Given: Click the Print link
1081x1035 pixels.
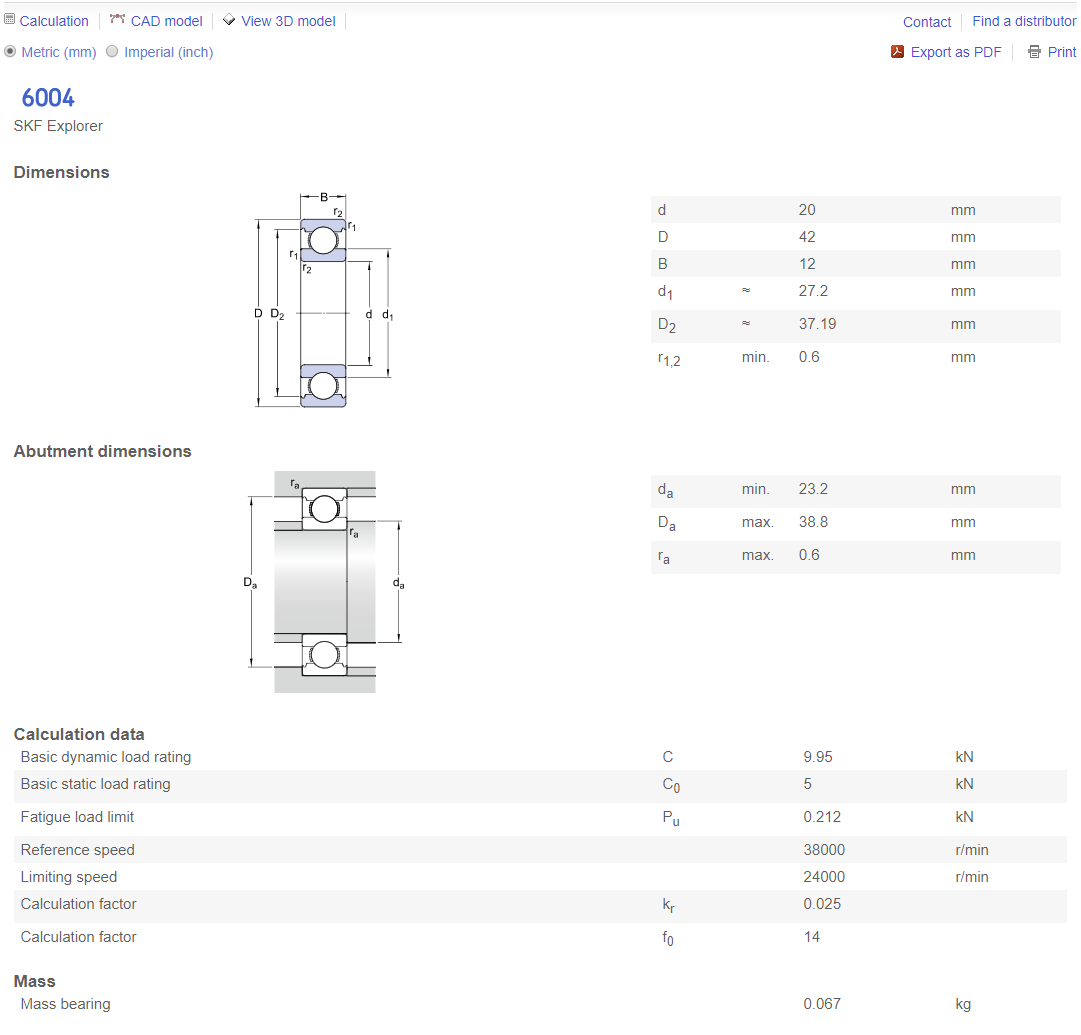Looking at the screenshot, I should click(1062, 52).
